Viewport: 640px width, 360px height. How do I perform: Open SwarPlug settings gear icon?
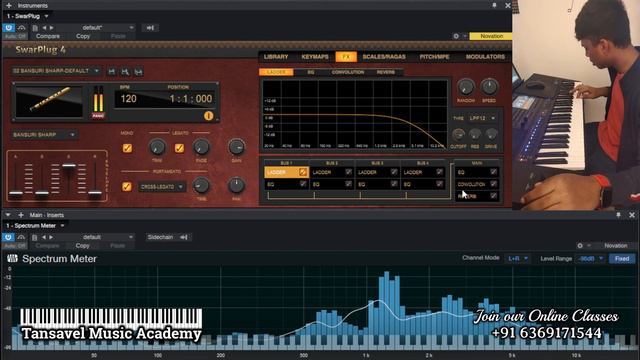tap(456, 36)
